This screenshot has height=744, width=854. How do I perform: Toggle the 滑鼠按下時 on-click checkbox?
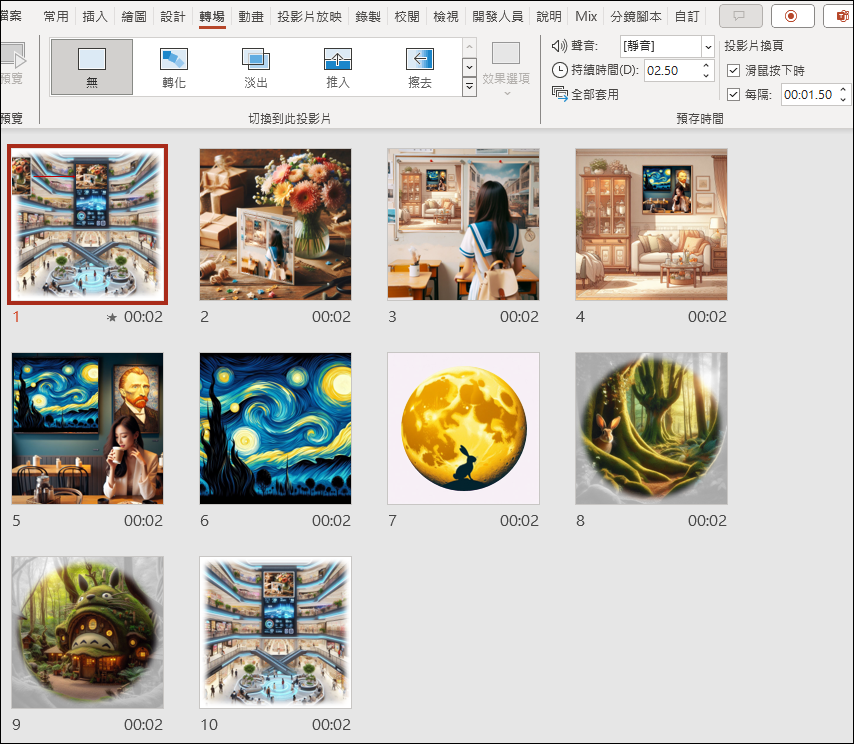pyautogui.click(x=733, y=70)
